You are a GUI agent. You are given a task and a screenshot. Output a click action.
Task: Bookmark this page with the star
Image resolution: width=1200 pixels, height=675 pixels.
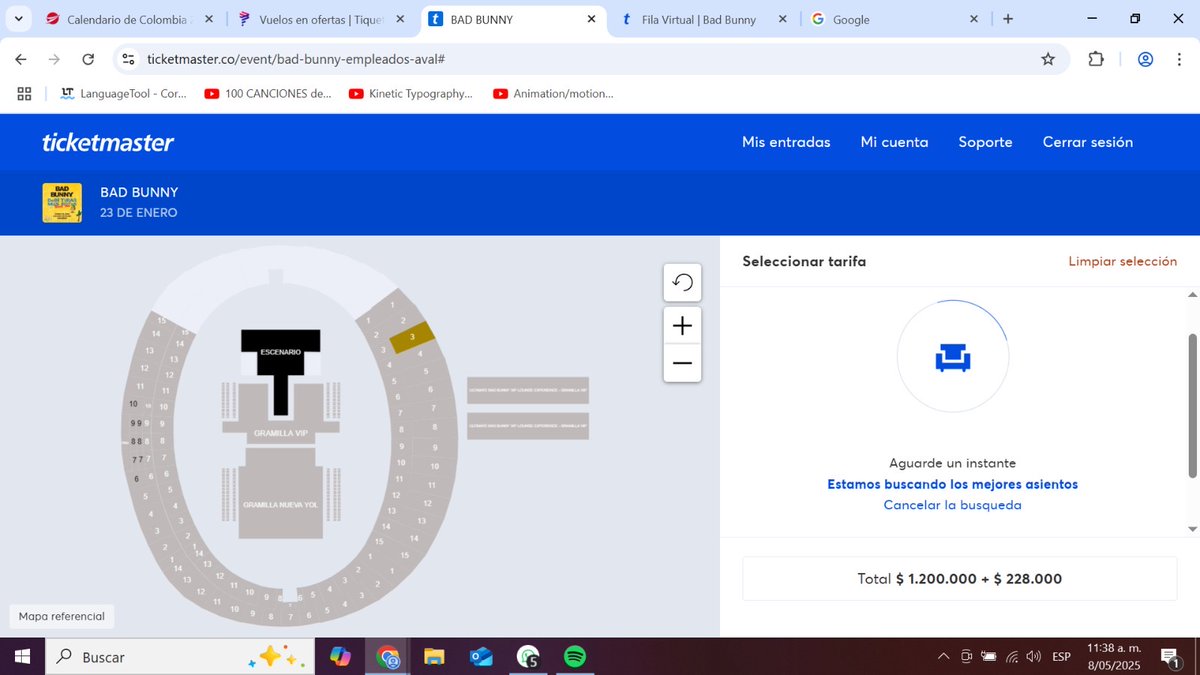1048,59
